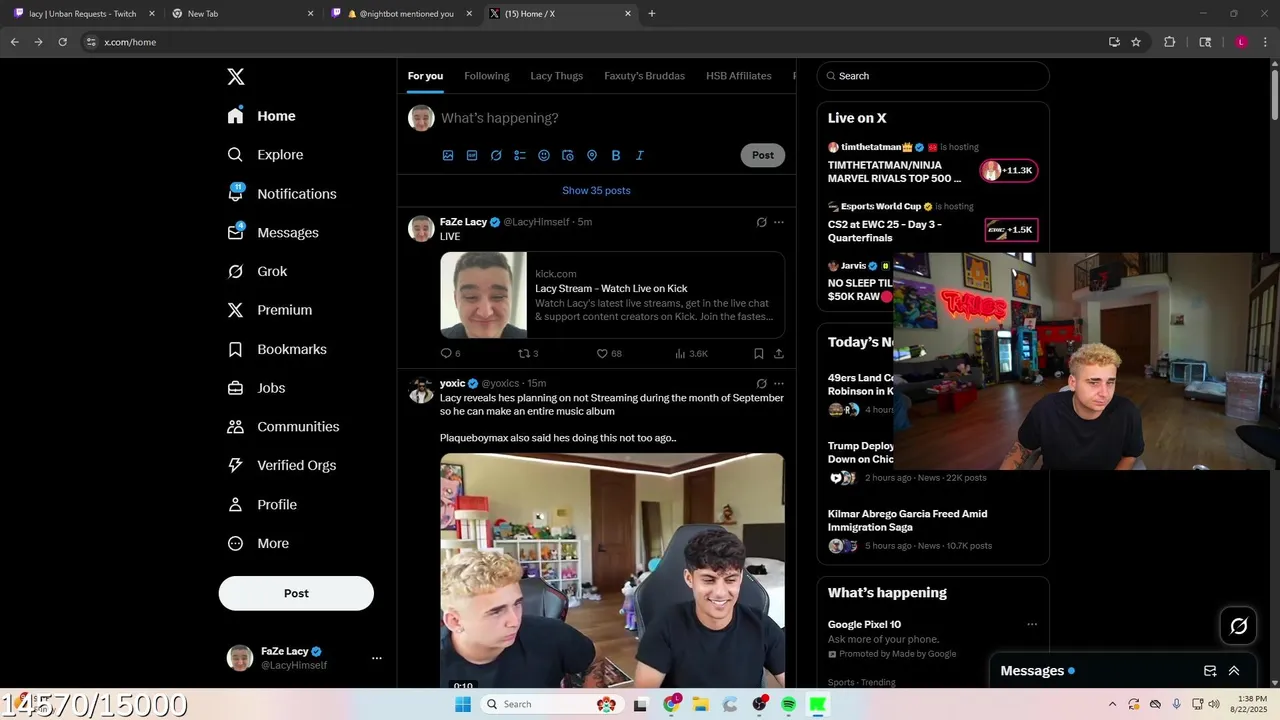Open Kilmar Abrego Garcia news story
Image resolution: width=1280 pixels, height=720 pixels.
(932, 529)
